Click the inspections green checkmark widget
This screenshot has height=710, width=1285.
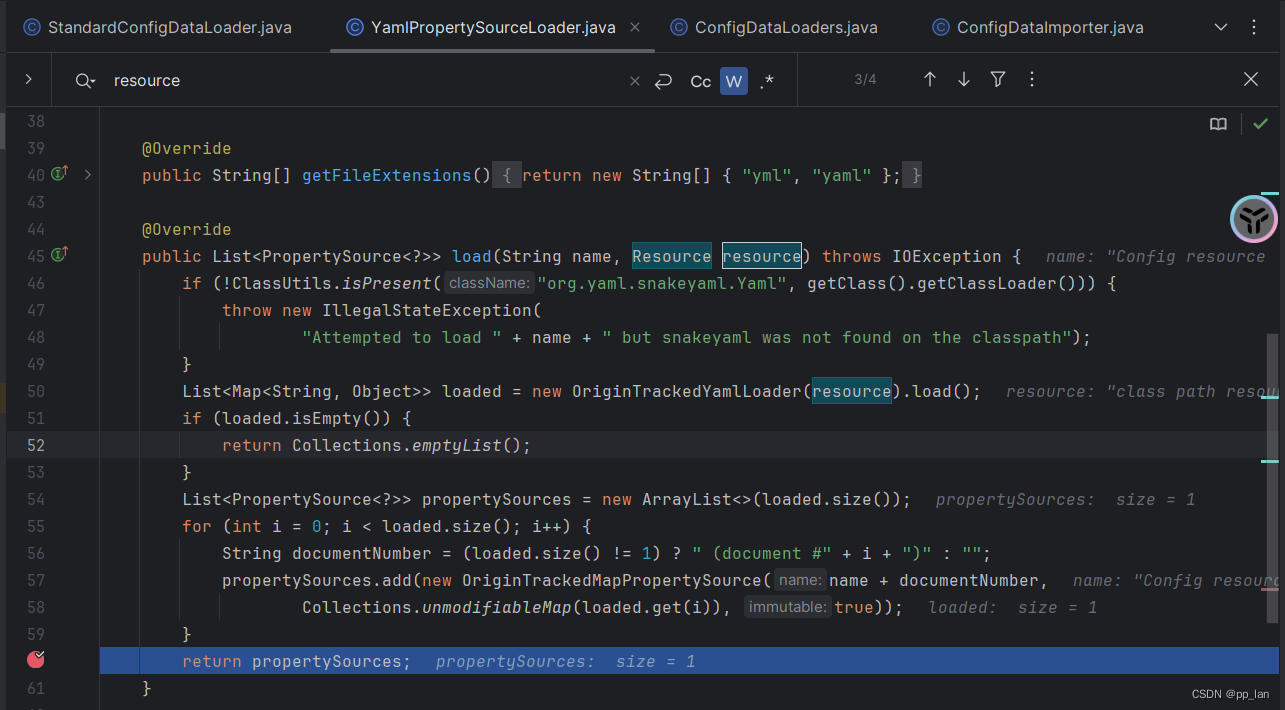1260,124
